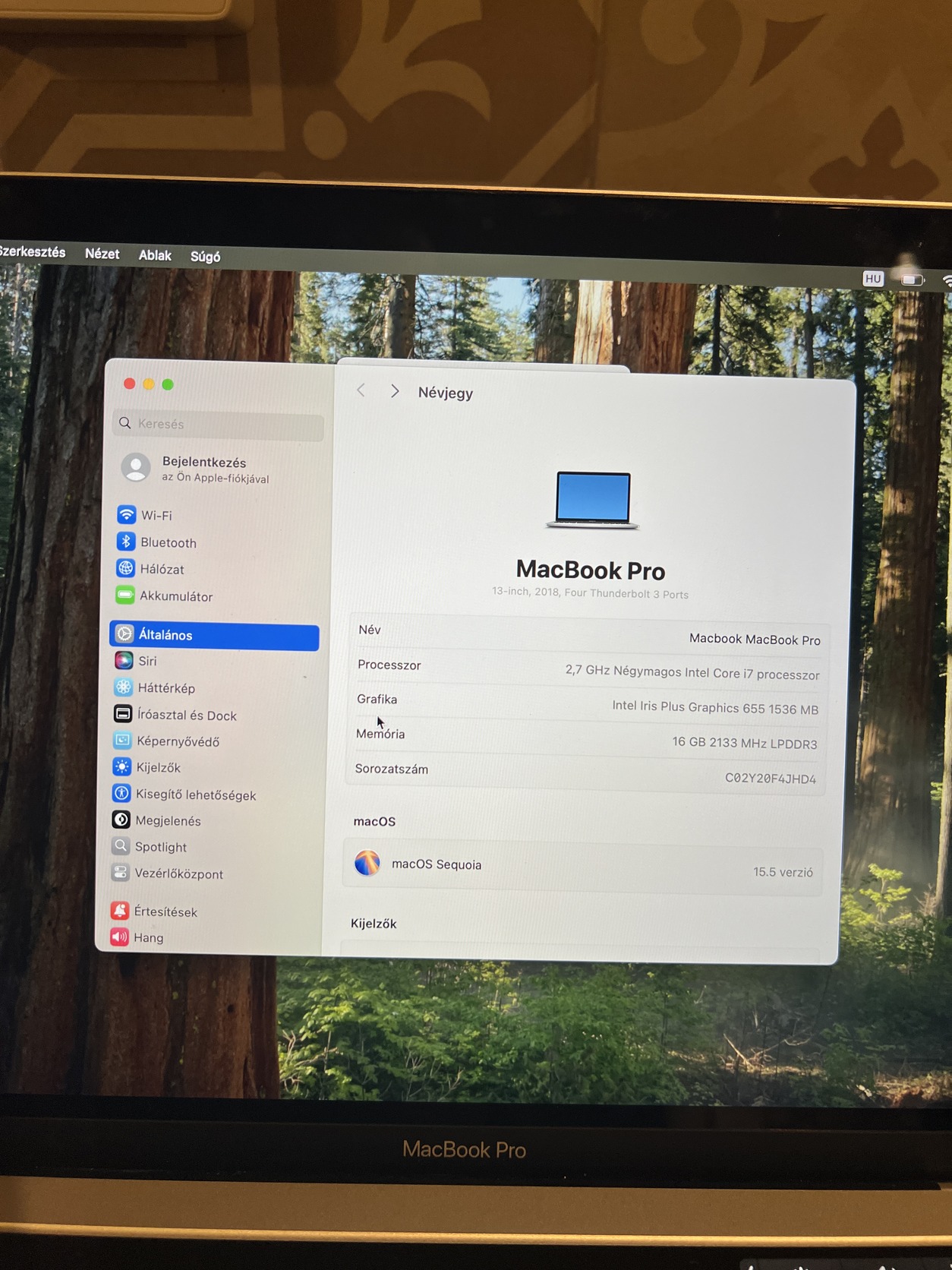Select Háttérkép wallpaper icon
952x1270 pixels.
pos(123,687)
